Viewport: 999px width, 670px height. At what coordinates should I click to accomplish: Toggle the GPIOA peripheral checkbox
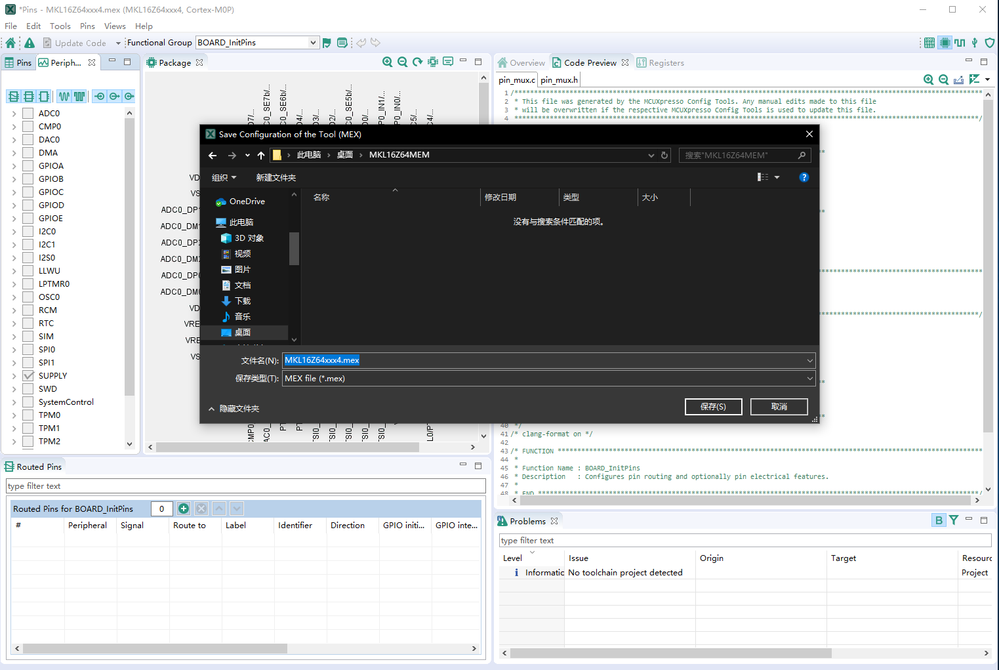28,166
